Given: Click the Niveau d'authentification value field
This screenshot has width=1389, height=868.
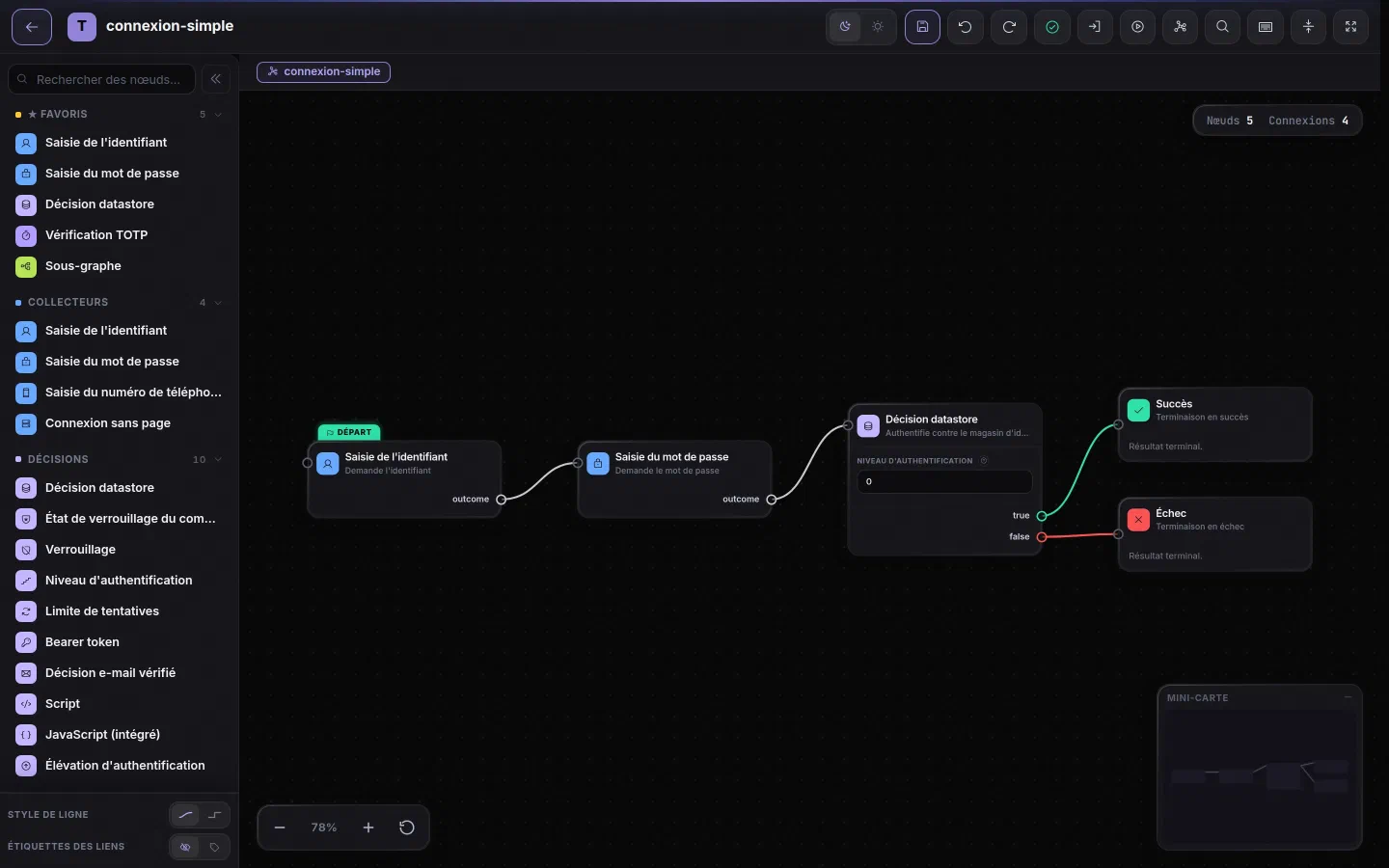Looking at the screenshot, I should (944, 481).
